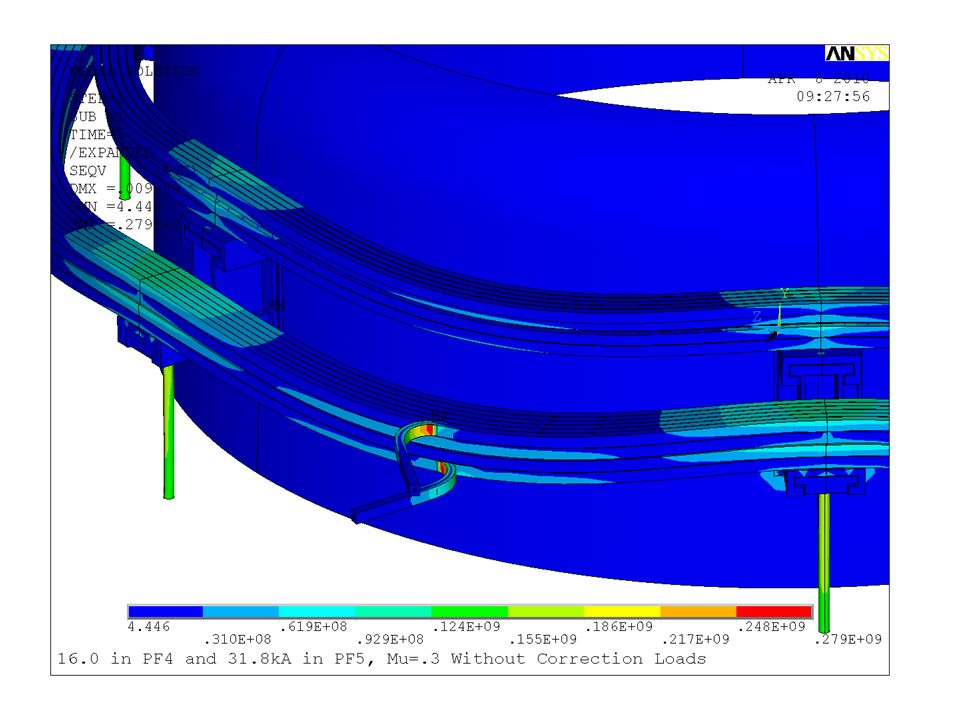Click the .217E+09 legend value
This screenshot has width=960, height=720.
pyautogui.click(x=696, y=639)
